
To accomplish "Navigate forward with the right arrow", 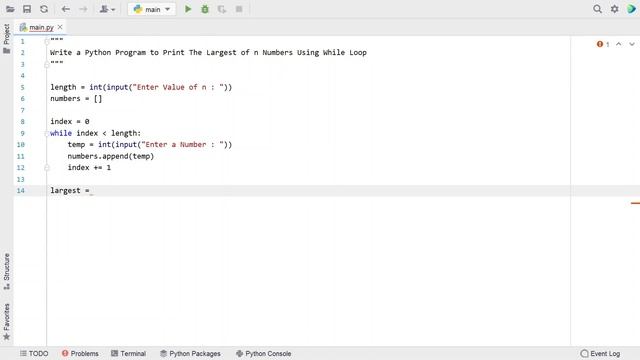I will (83, 9).
